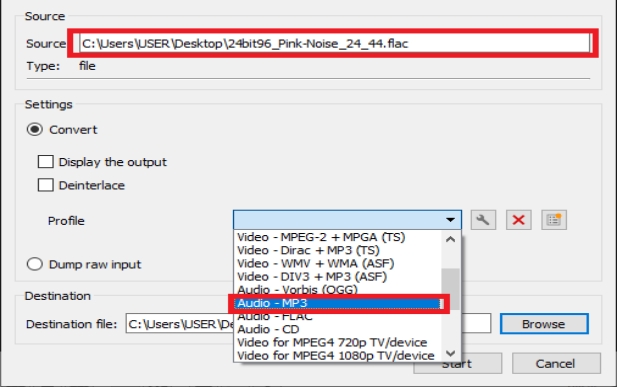This screenshot has width=617, height=387.
Task: Choose Video for MPEG4 1080p TV/device
Action: tap(338, 355)
